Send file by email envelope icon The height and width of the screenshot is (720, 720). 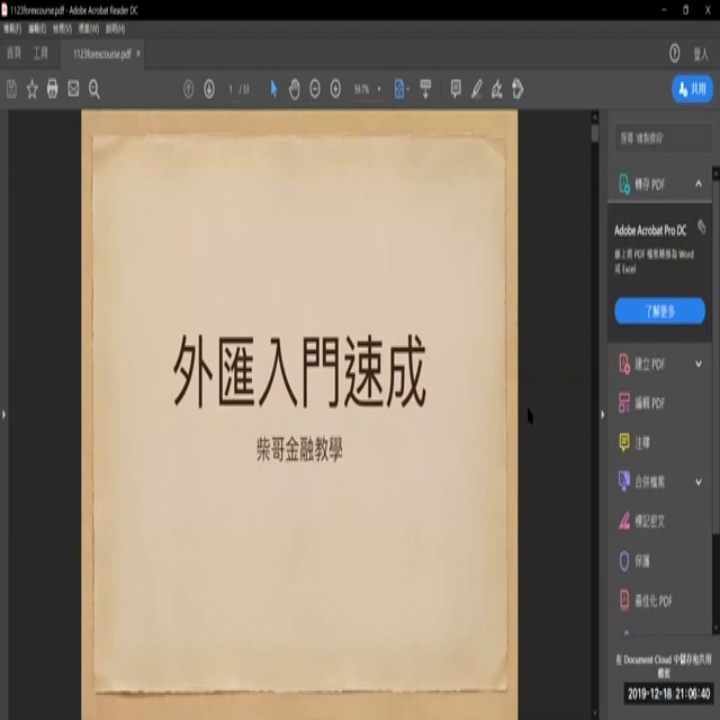[x=73, y=90]
